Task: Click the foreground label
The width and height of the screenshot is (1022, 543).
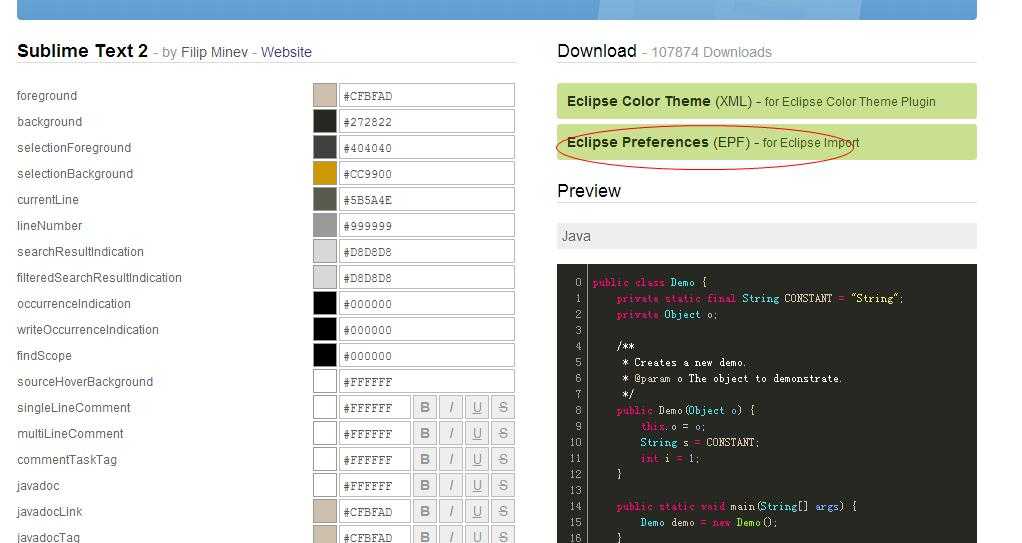Action: (47, 96)
